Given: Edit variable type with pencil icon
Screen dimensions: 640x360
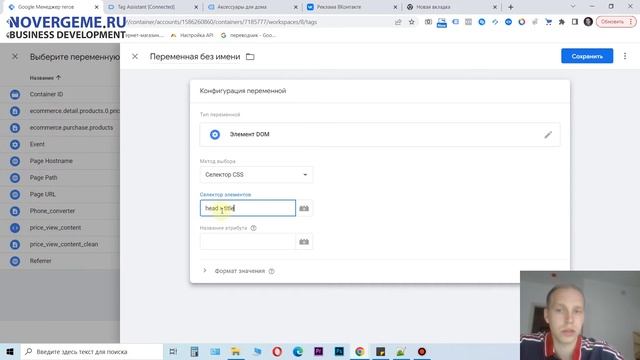Looking at the screenshot, I should [x=548, y=135].
